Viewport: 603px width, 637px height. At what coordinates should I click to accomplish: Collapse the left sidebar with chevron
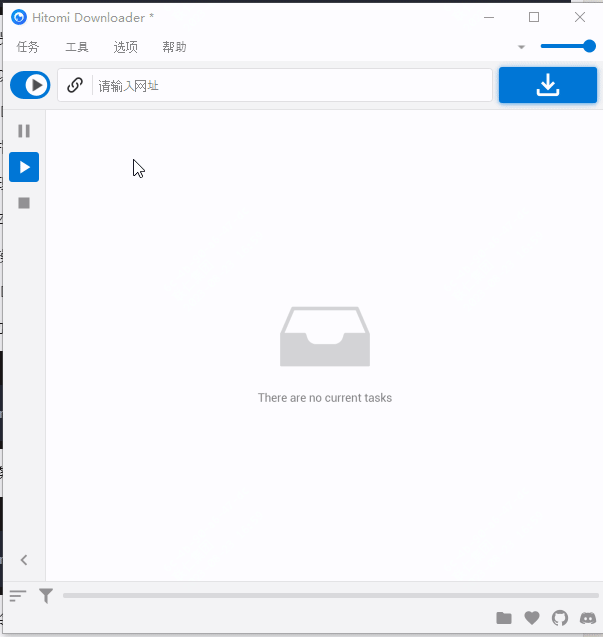[24, 561]
